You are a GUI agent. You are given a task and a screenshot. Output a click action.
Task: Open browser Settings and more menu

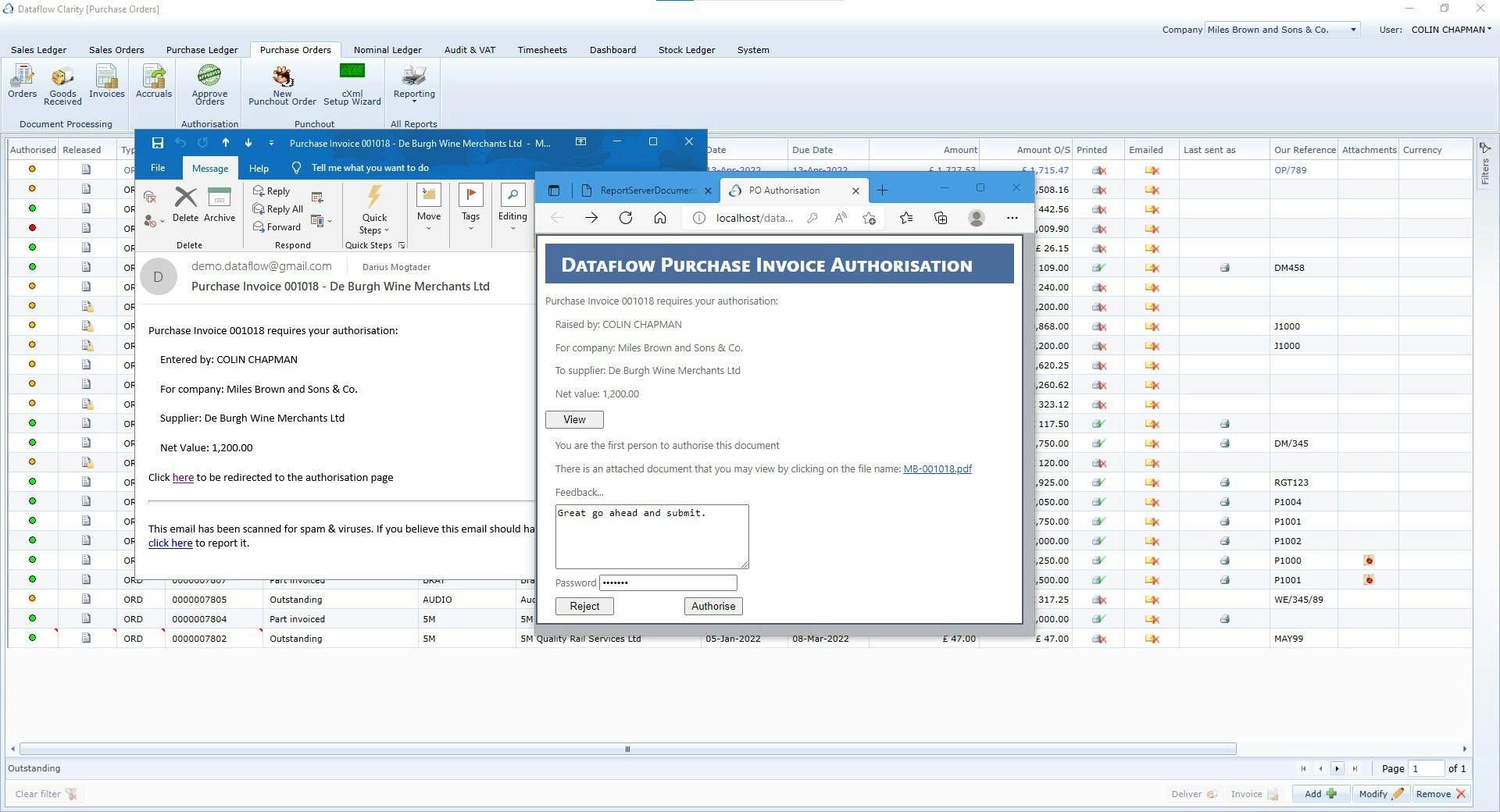click(1012, 219)
